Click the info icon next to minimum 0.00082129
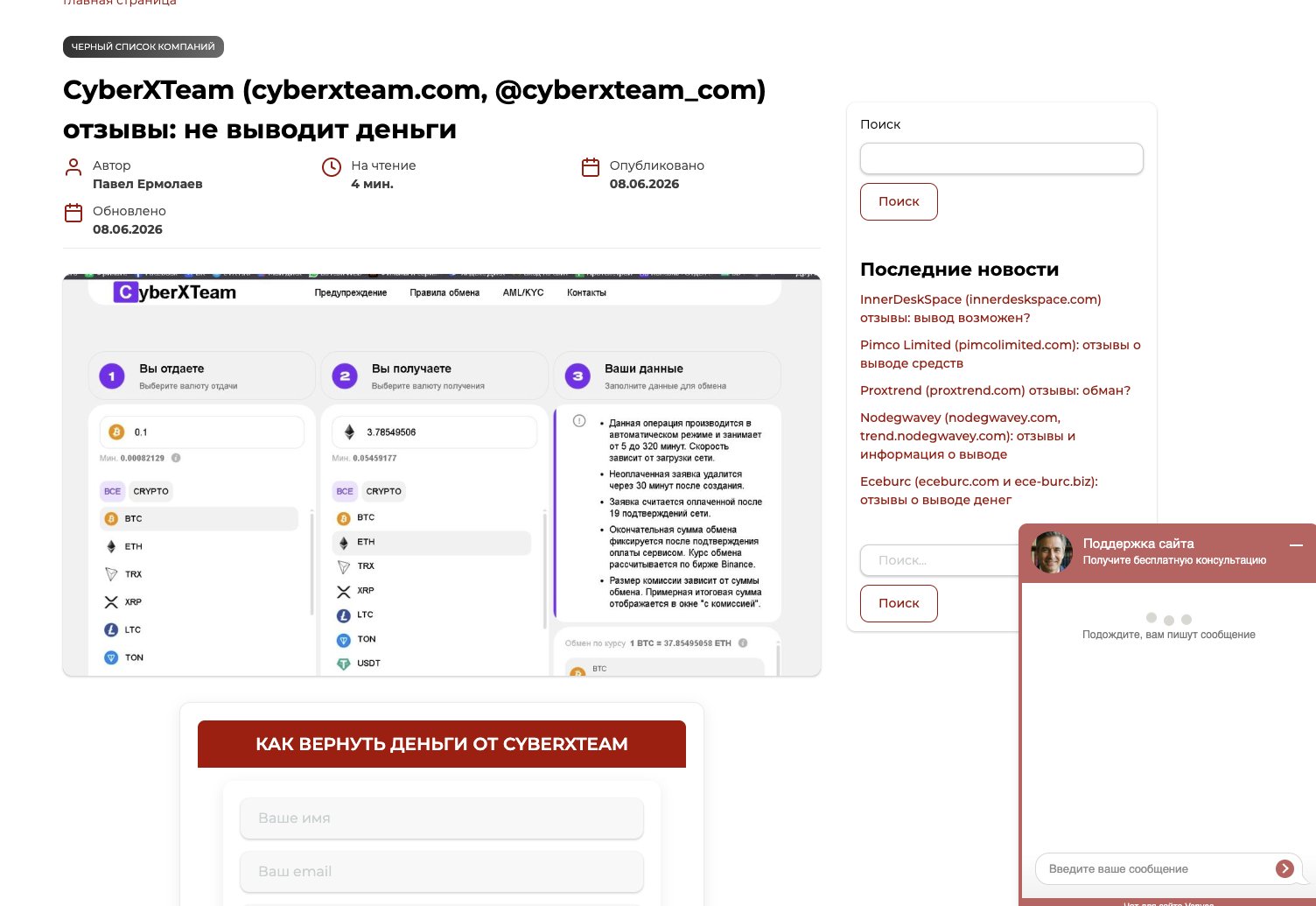 coord(176,458)
